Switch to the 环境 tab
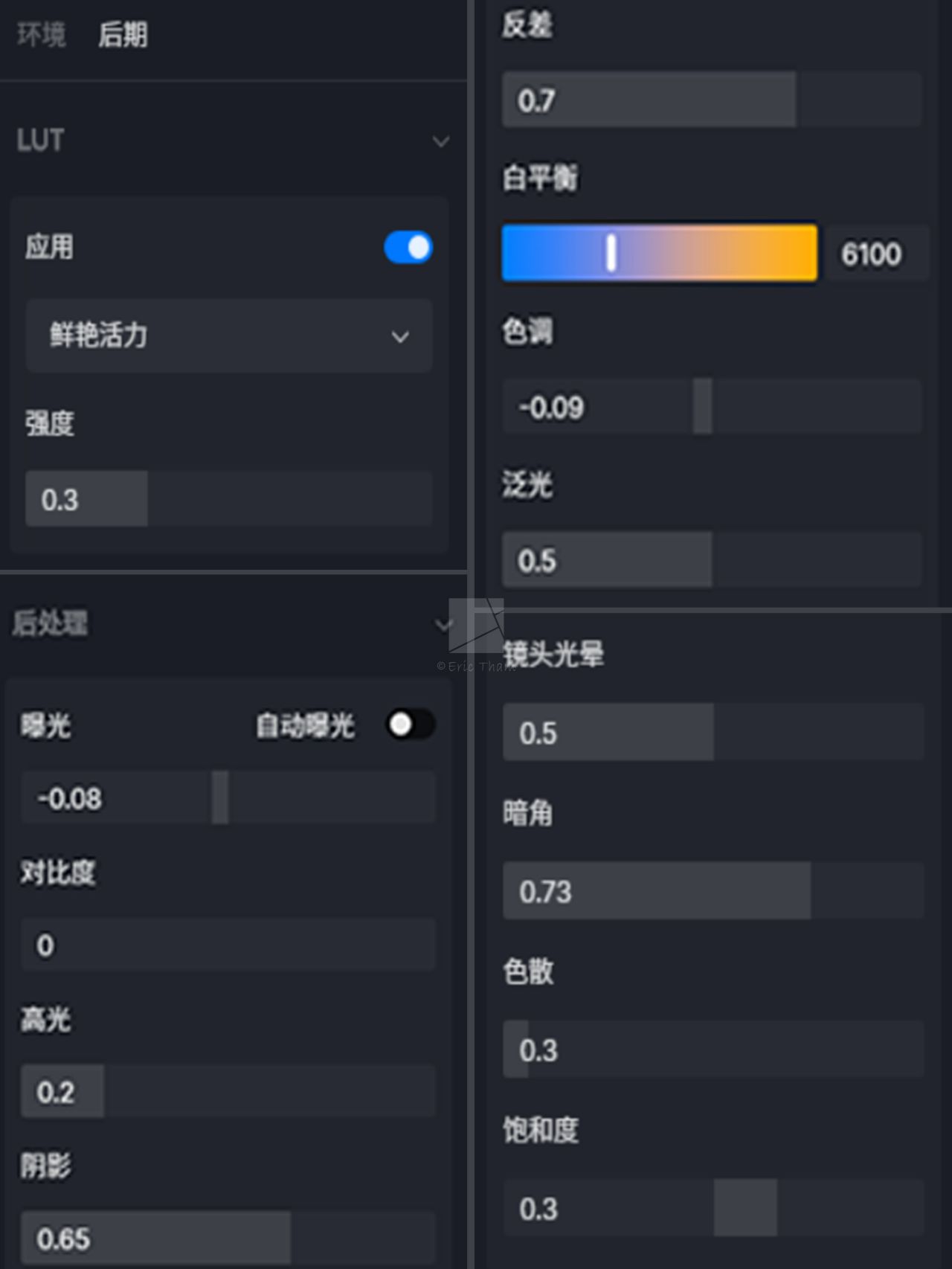The width and height of the screenshot is (952, 1269). pos(42,34)
